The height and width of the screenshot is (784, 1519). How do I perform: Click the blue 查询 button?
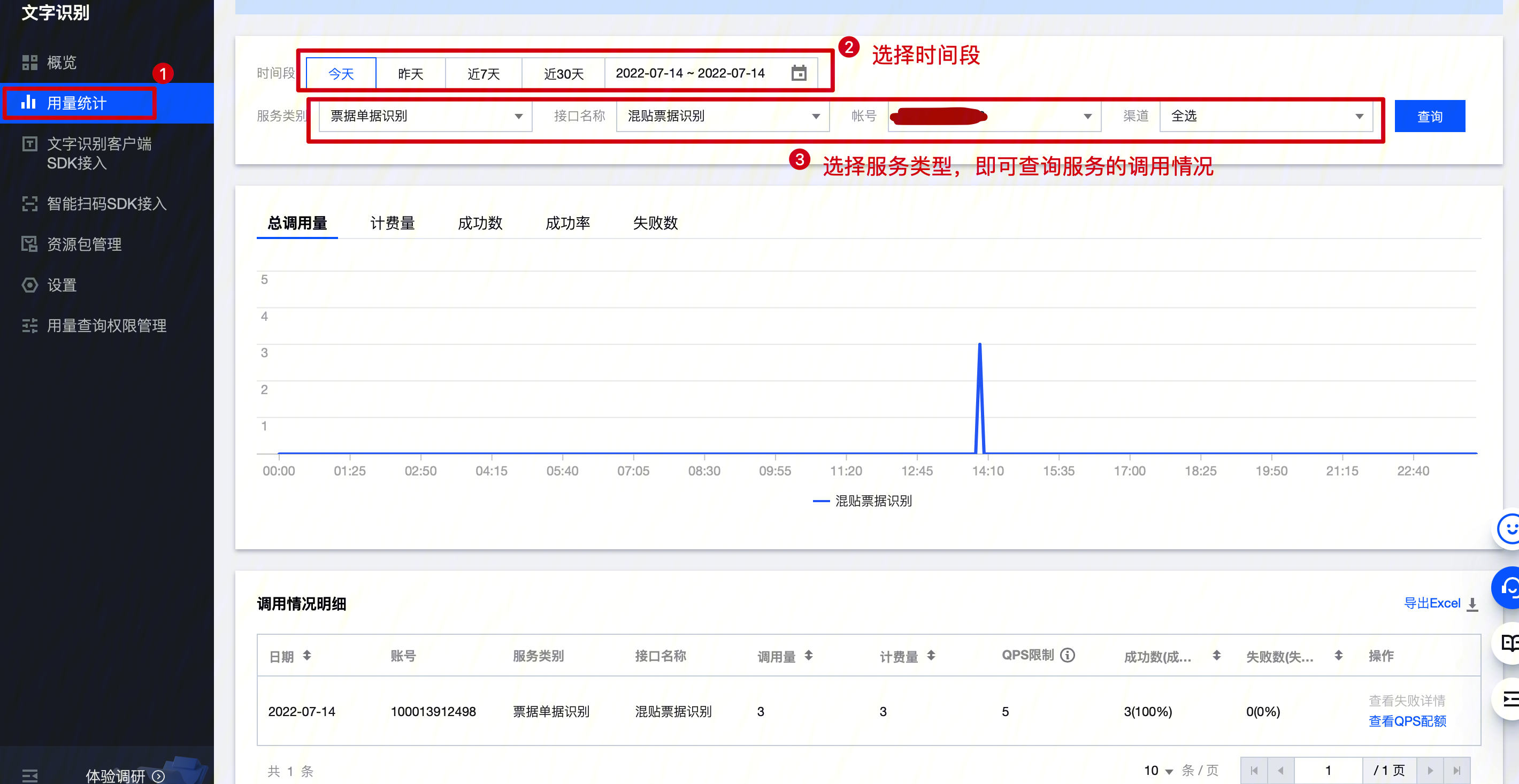[x=1429, y=116]
